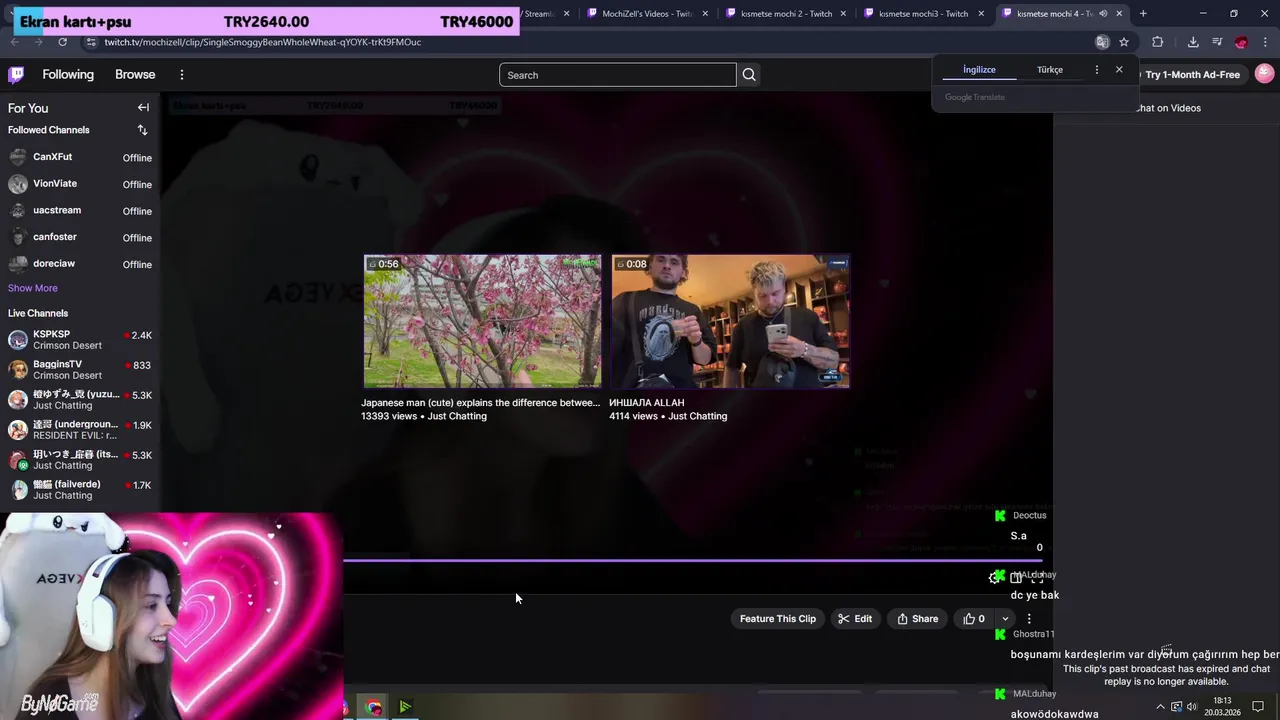The image size is (1280, 720).
Task: Open the Chrome profile avatar
Action: (x=1241, y=42)
